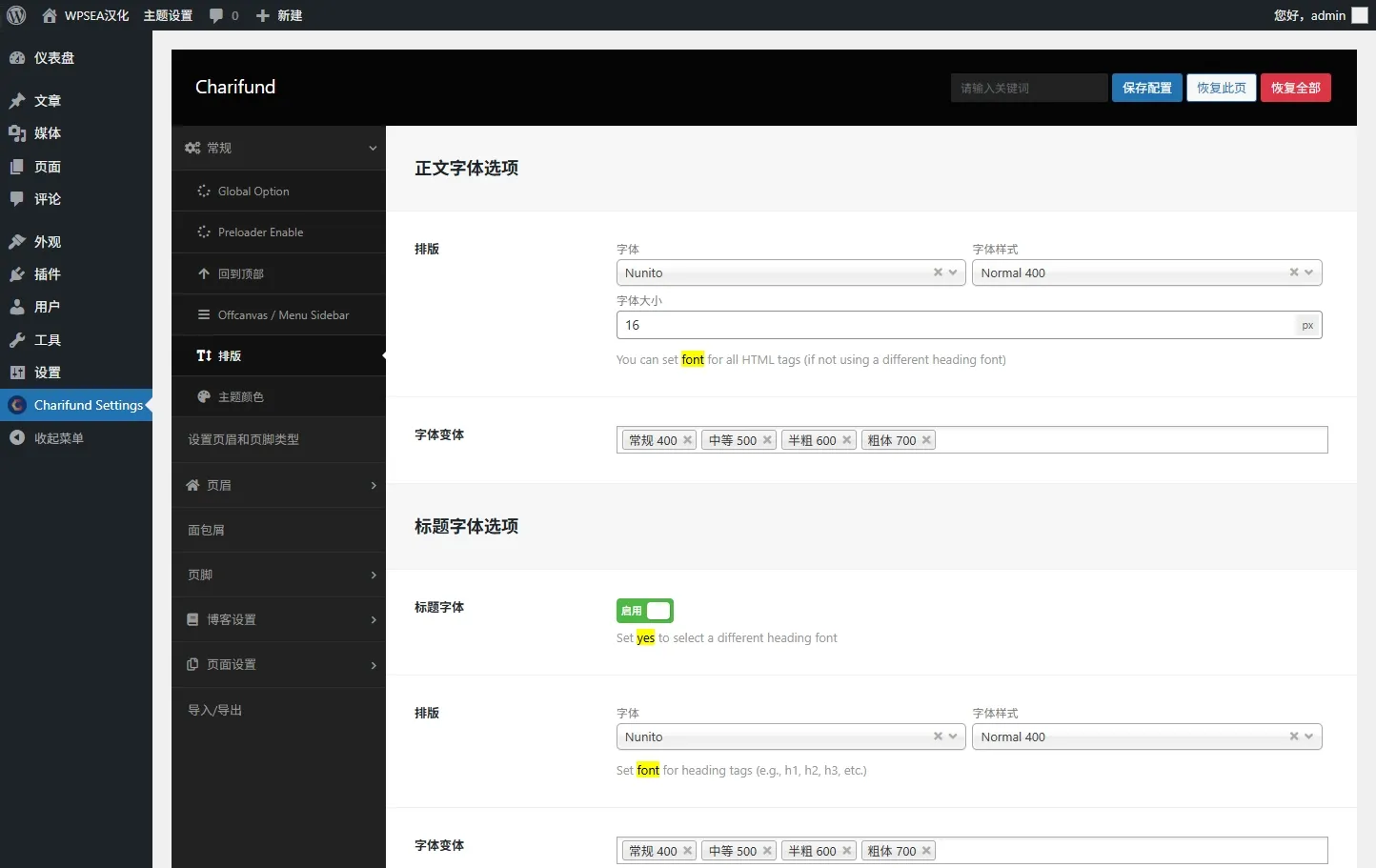
Task: Click the blue 保存配置 button
Action: pos(1146,88)
